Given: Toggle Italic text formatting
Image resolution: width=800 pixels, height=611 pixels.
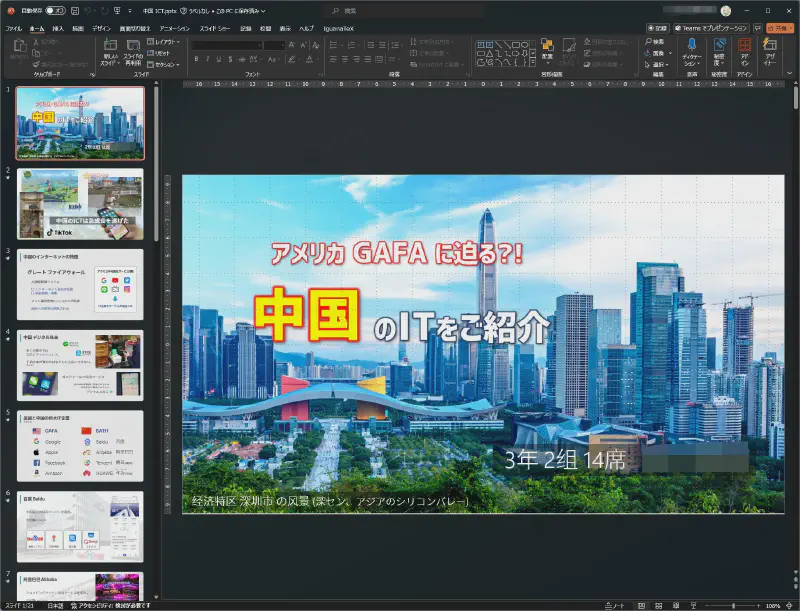Looking at the screenshot, I should point(209,59).
